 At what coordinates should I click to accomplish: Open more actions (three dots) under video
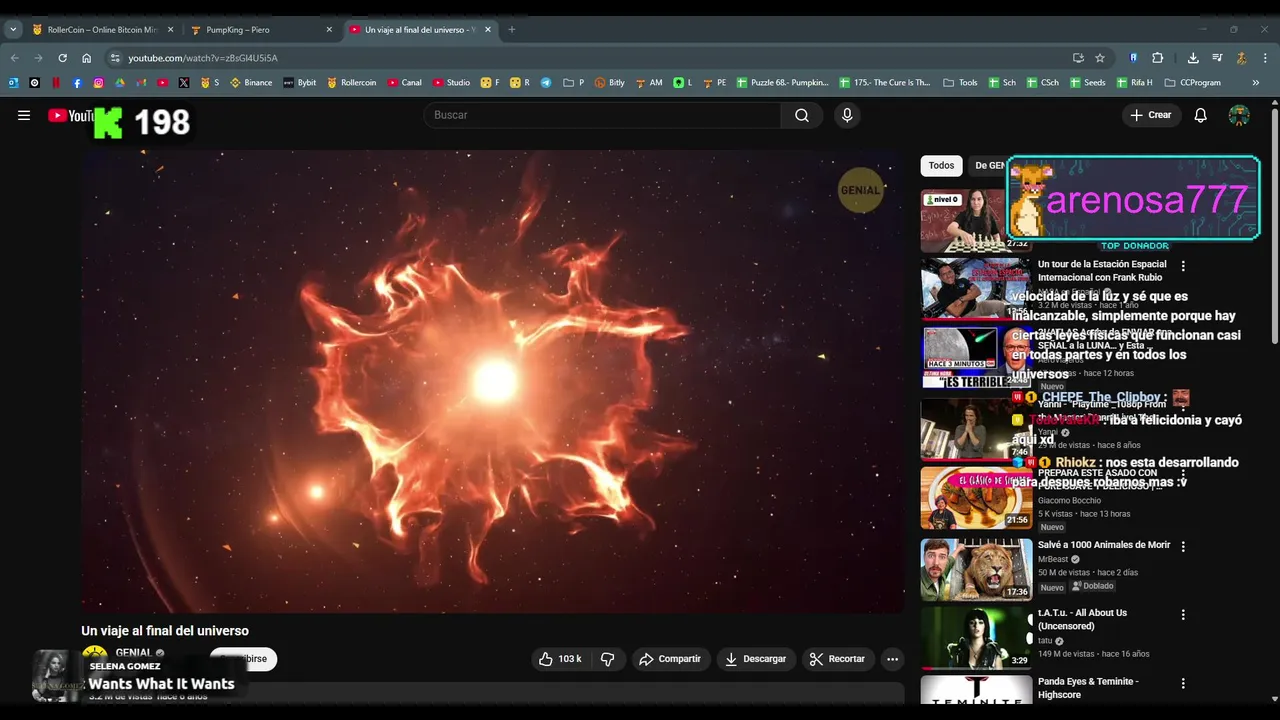[x=892, y=659]
